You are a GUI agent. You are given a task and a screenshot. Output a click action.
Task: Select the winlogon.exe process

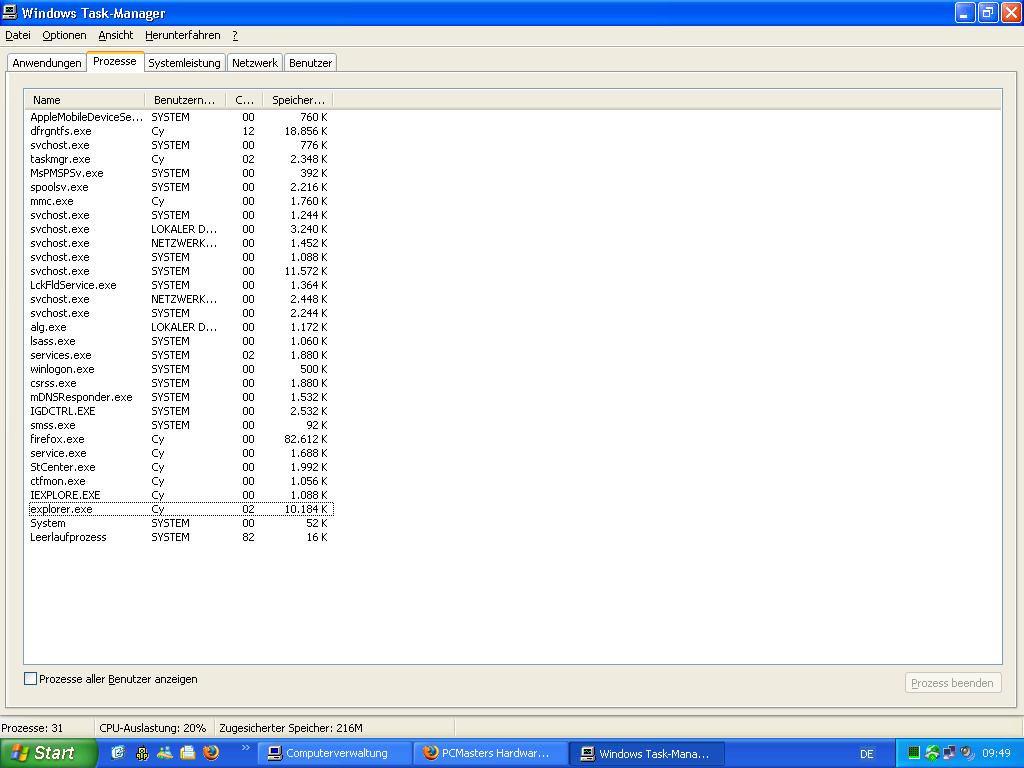tap(180, 369)
